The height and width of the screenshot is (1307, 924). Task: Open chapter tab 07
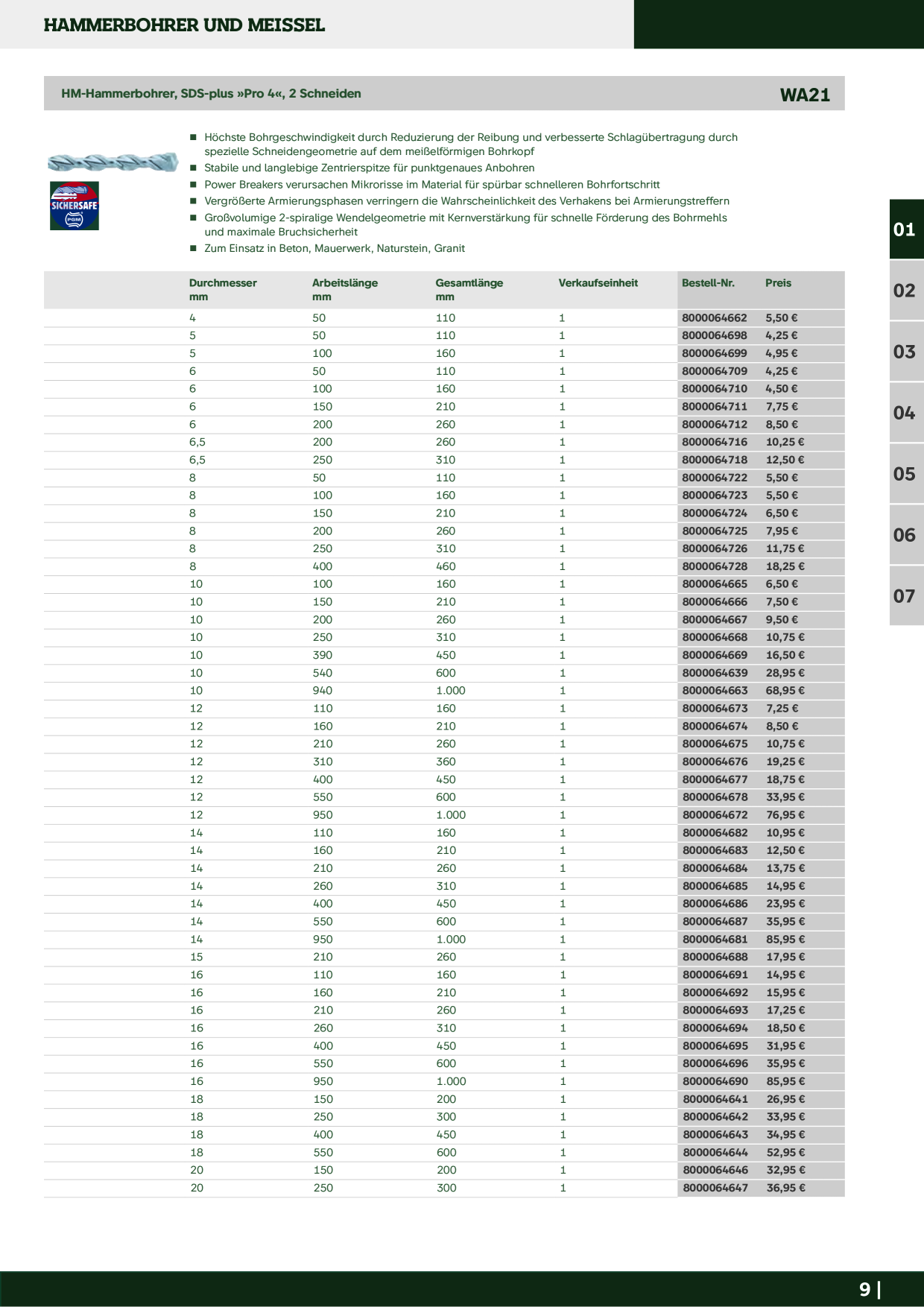[x=906, y=596]
